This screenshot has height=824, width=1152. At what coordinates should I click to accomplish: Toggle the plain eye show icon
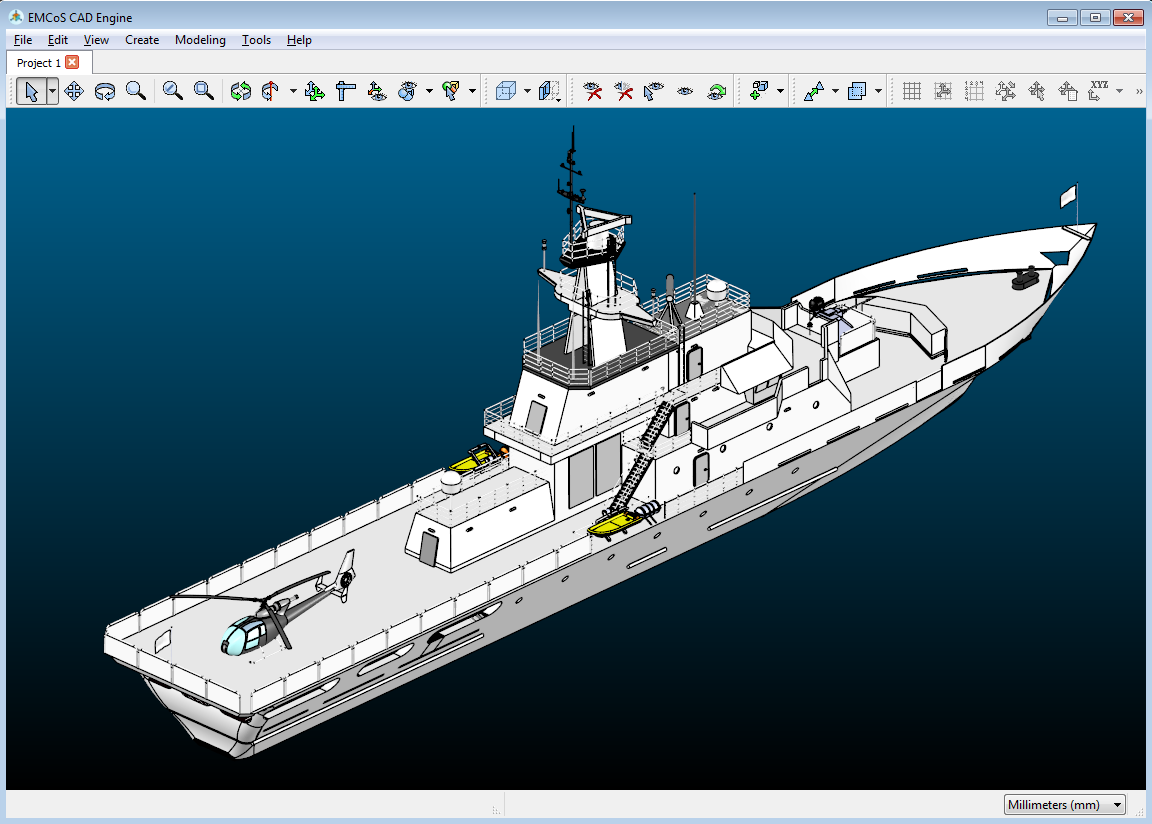pyautogui.click(x=685, y=92)
